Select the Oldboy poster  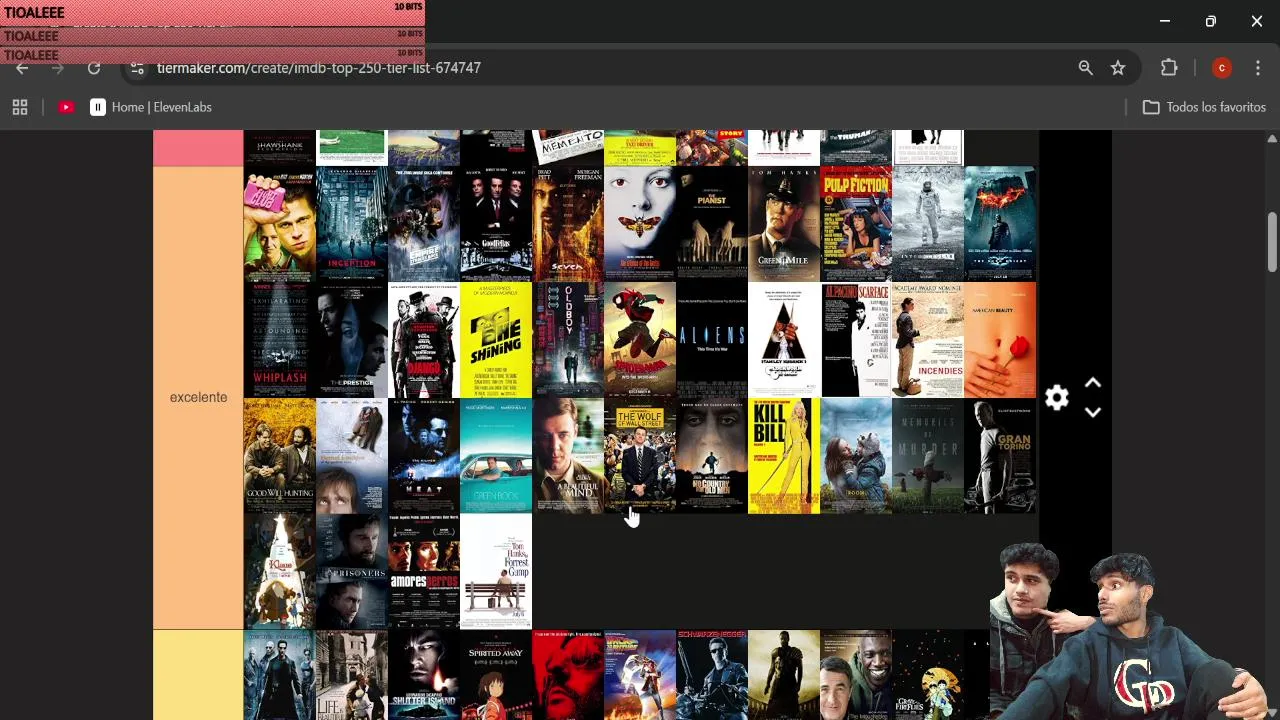567,340
